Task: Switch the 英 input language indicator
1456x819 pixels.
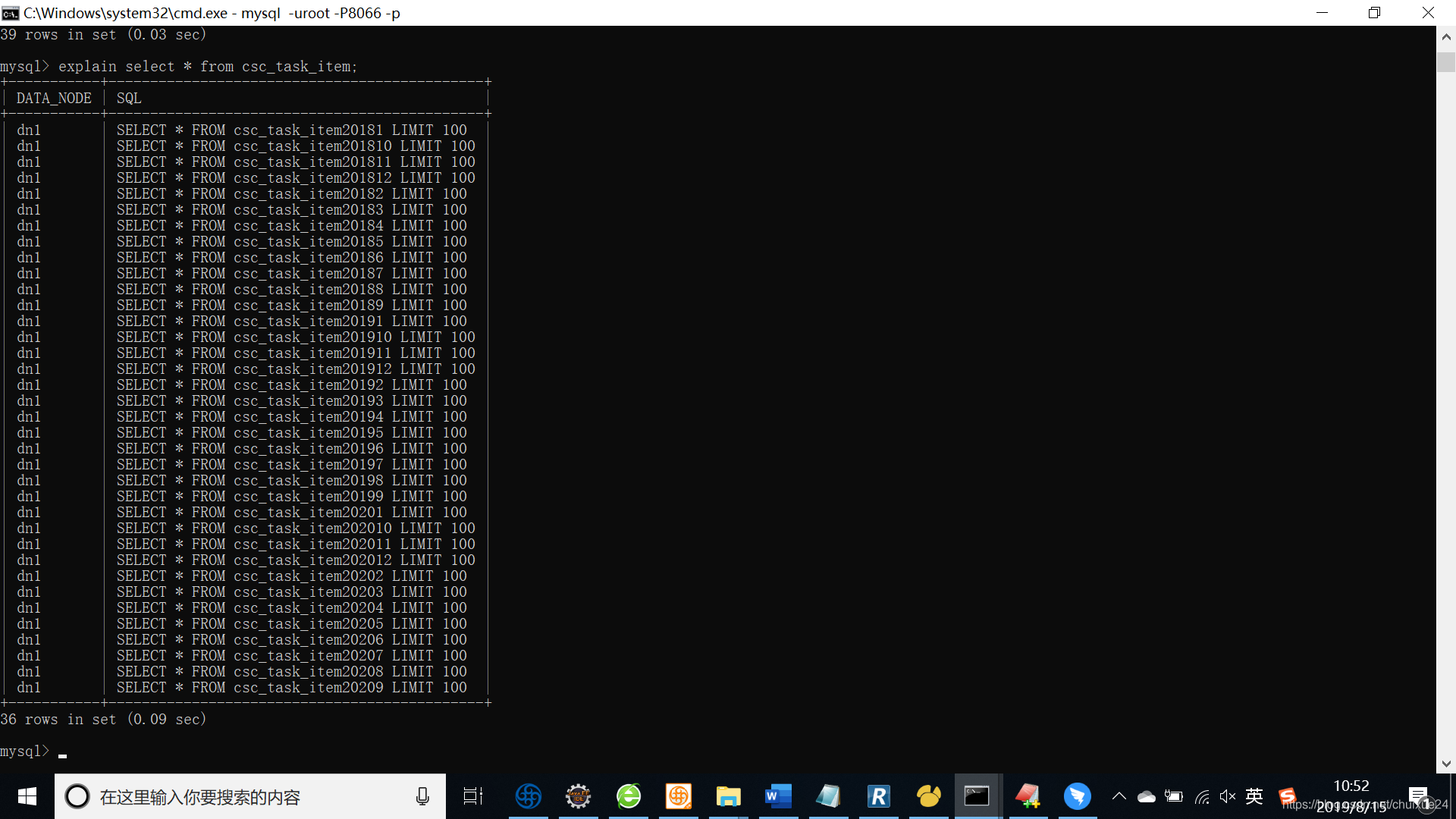Action: [x=1254, y=796]
